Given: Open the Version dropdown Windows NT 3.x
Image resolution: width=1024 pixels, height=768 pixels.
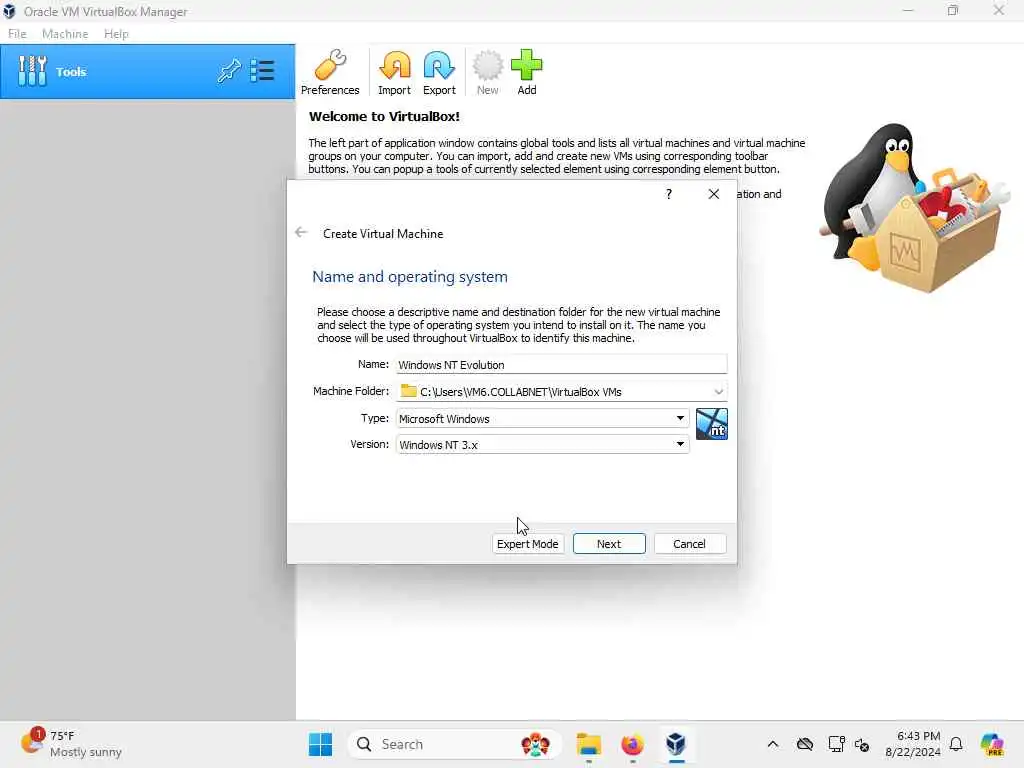Looking at the screenshot, I should tap(543, 445).
